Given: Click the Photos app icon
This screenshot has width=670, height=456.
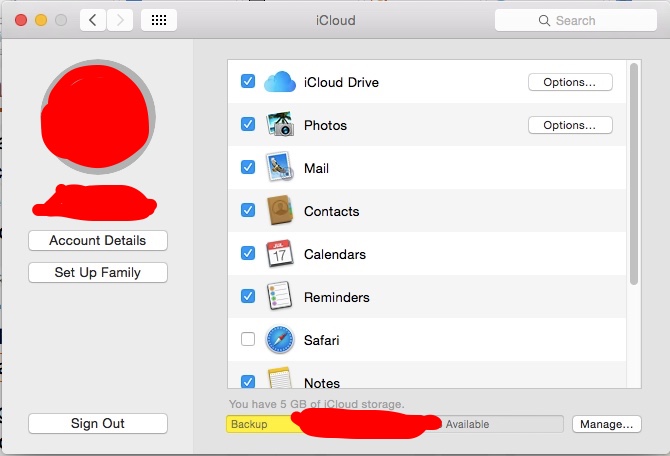Looking at the screenshot, I should pos(280,124).
